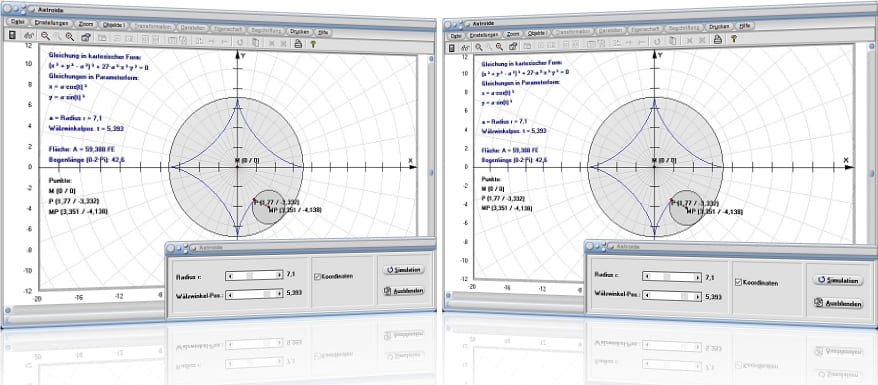
Task: Click the calculator icon in right window toolbar
Action: tap(451, 48)
